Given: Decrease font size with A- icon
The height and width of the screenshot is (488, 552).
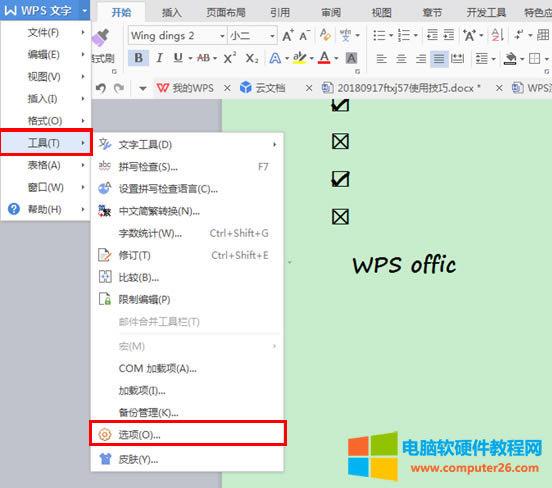Looking at the screenshot, I should [x=305, y=35].
